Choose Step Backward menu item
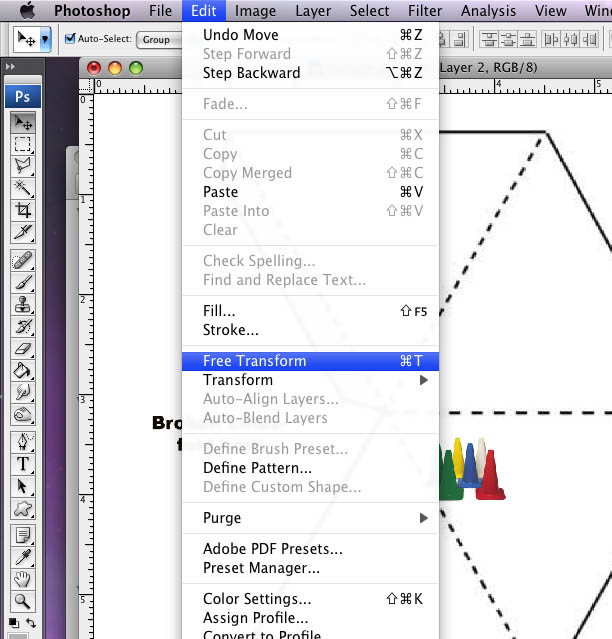The height and width of the screenshot is (639, 612). 310,73
